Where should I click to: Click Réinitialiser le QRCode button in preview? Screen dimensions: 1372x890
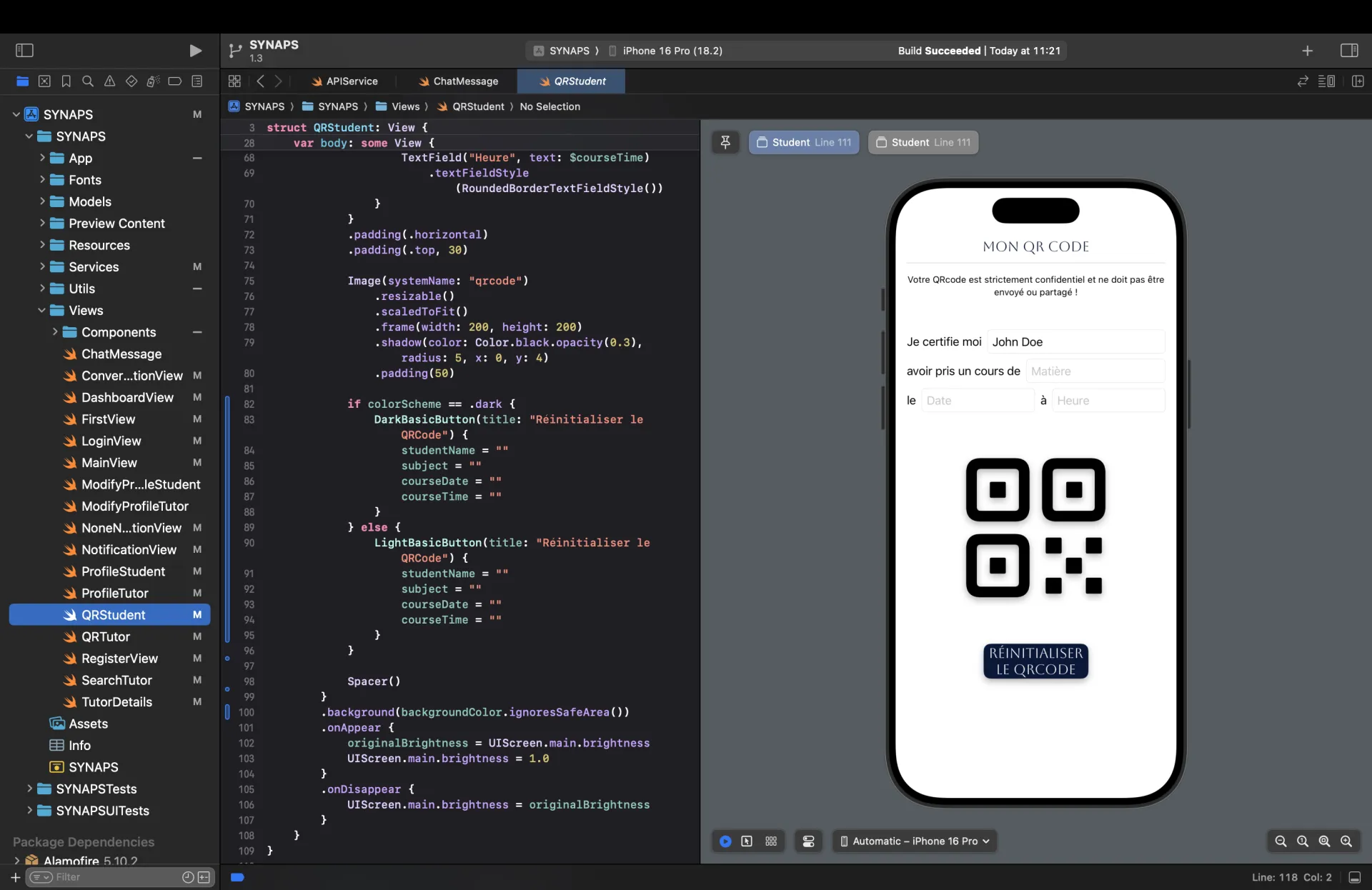[x=1035, y=661]
